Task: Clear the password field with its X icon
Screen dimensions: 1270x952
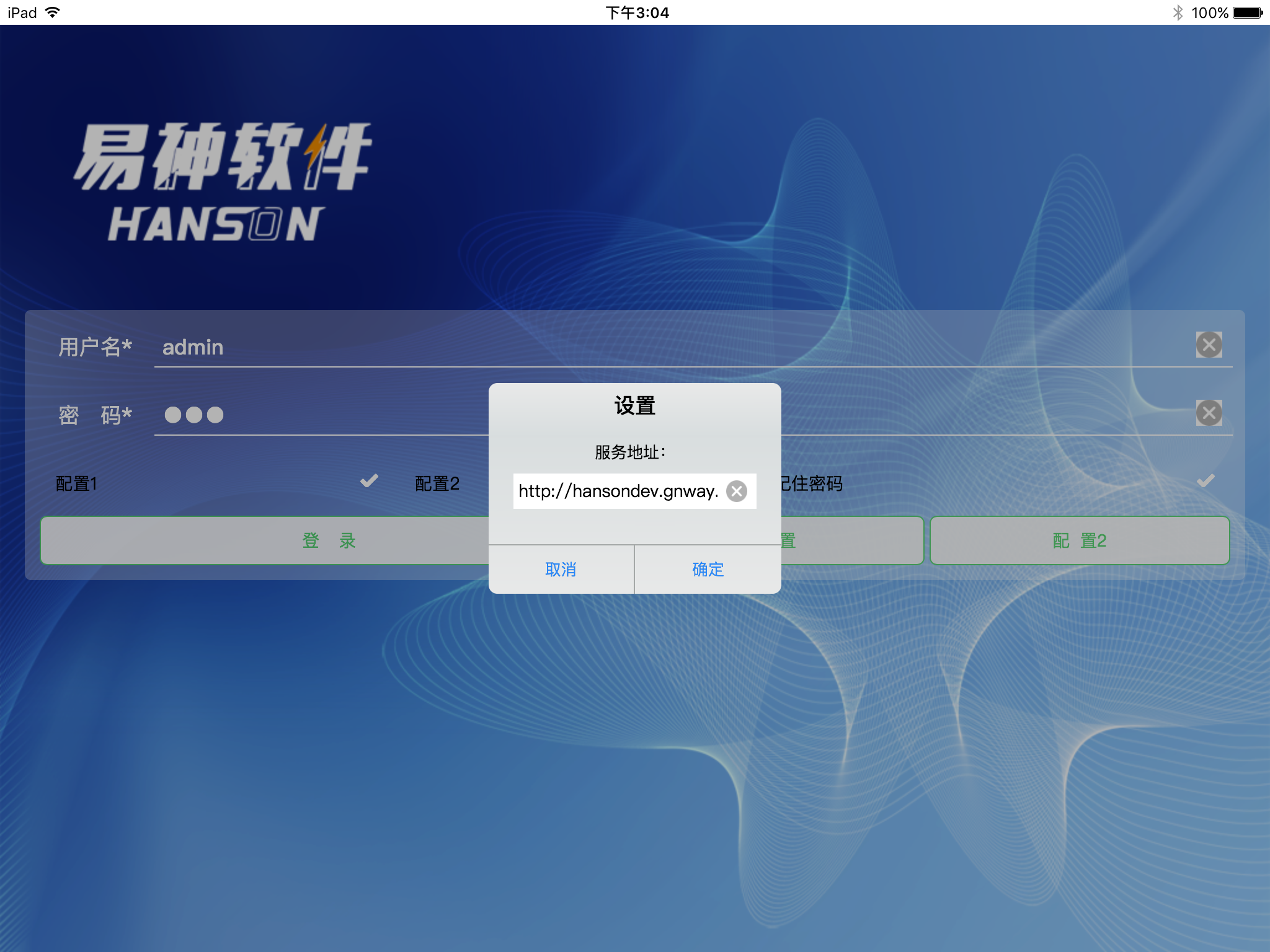Action: pos(1209,413)
